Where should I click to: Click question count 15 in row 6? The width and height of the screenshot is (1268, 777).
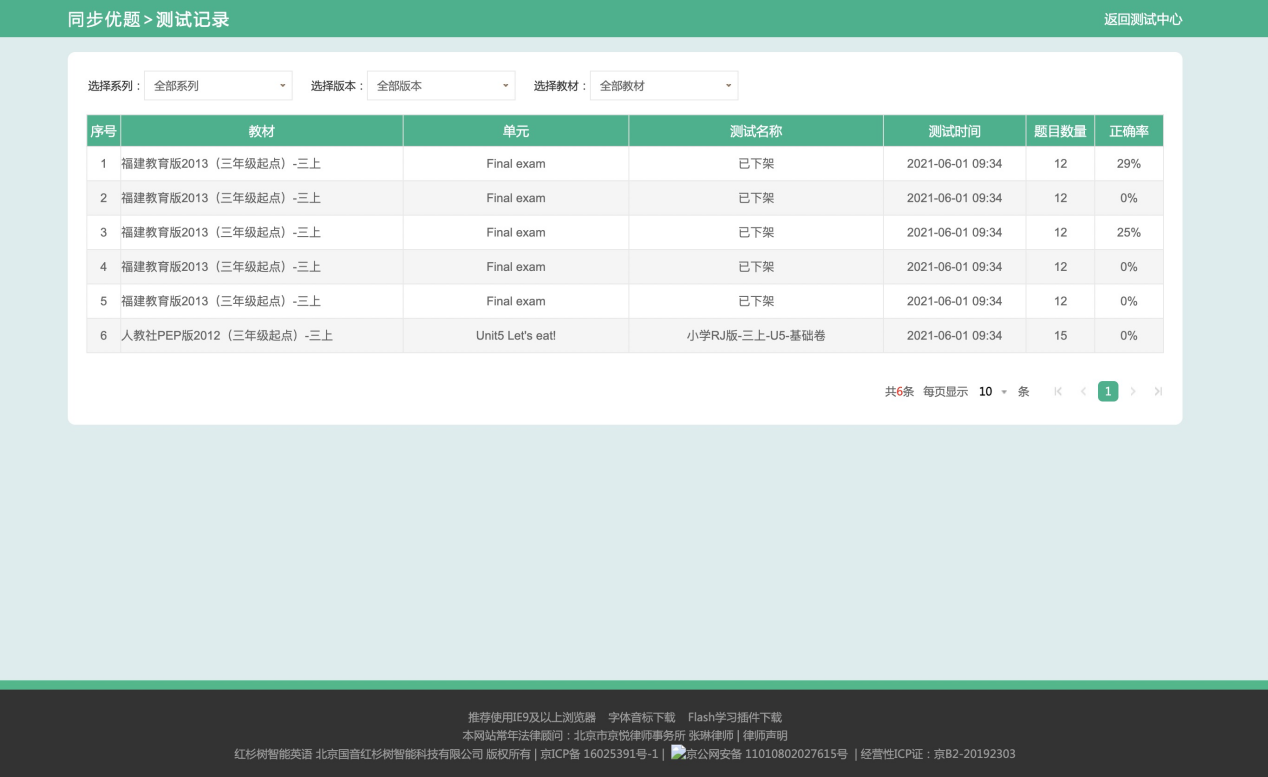coord(1060,336)
